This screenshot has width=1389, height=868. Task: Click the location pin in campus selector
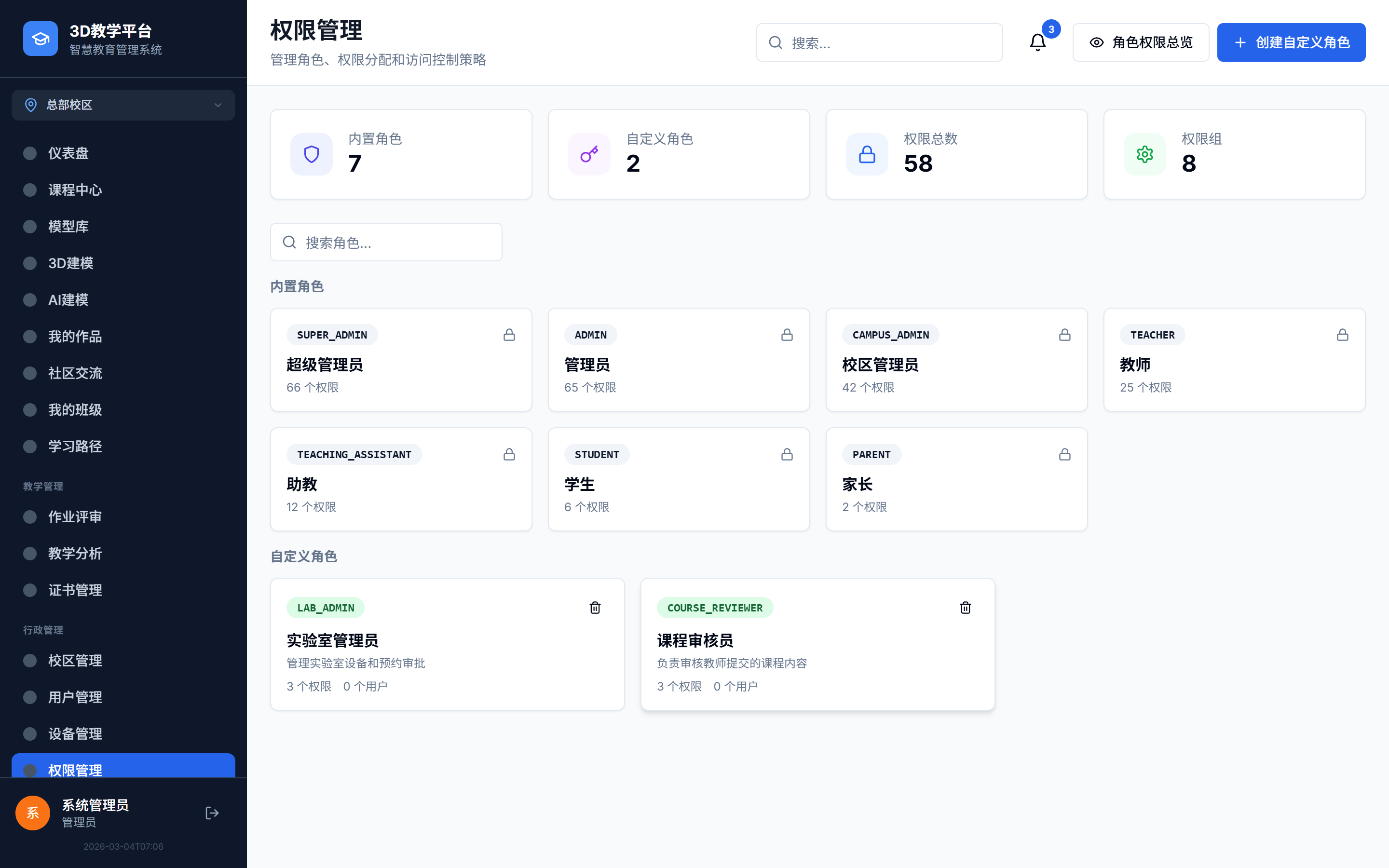coord(31,105)
